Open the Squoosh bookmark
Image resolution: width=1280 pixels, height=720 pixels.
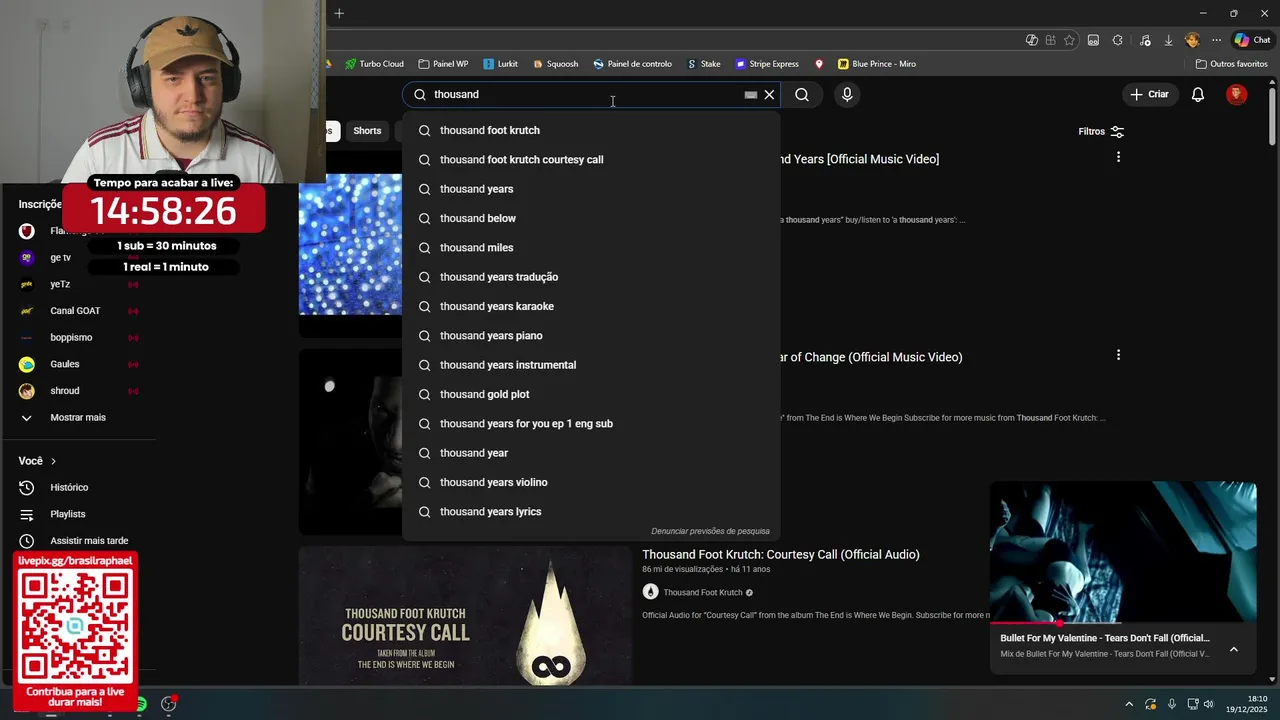point(555,64)
